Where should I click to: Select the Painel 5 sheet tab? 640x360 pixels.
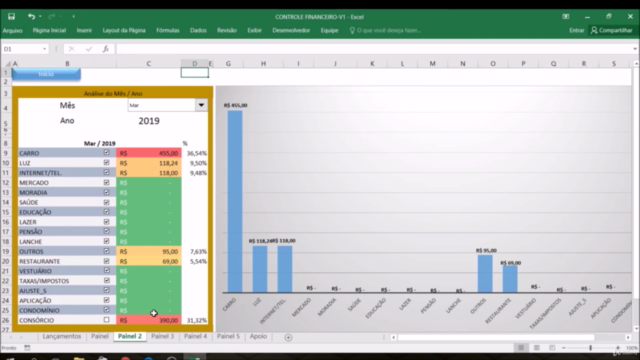[228, 336]
